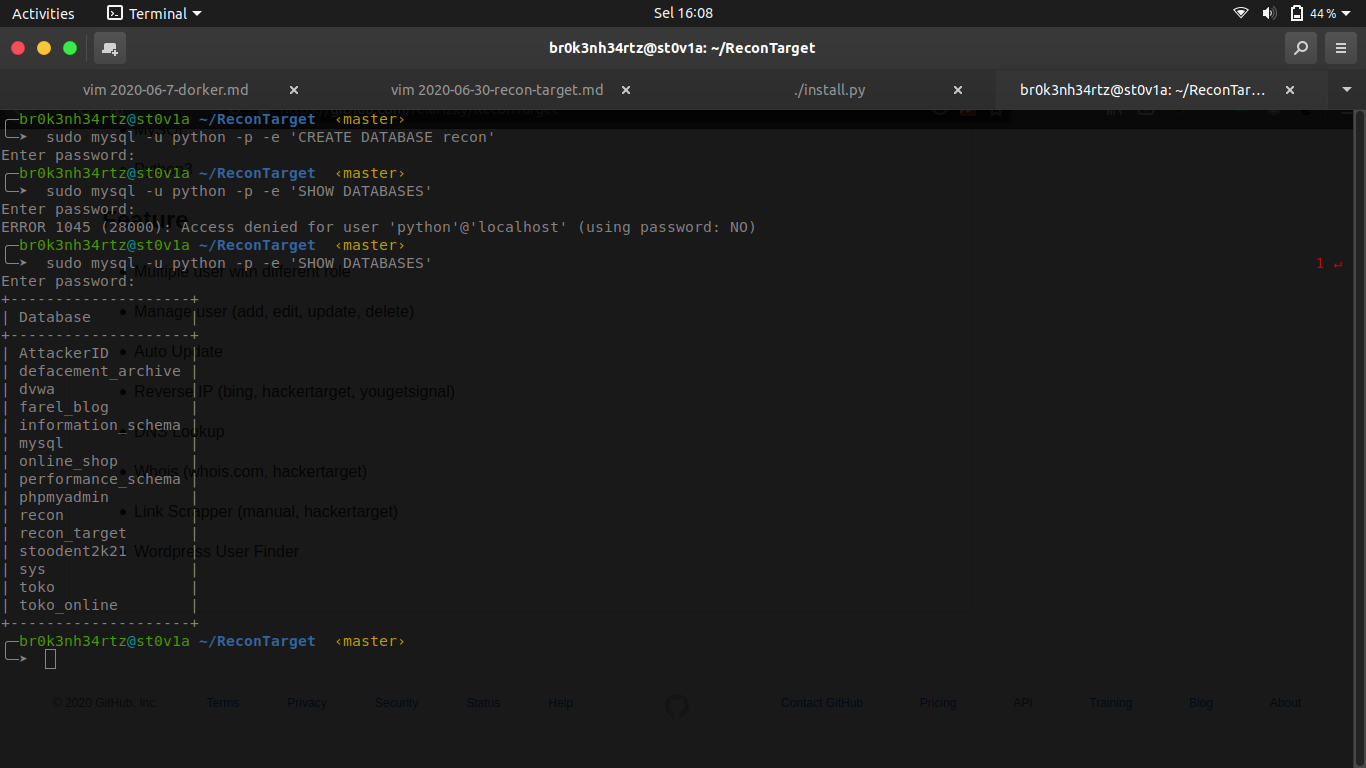This screenshot has height=768, width=1366.
Task: Open the terminal hamburger menu
Action: (x=1341, y=48)
